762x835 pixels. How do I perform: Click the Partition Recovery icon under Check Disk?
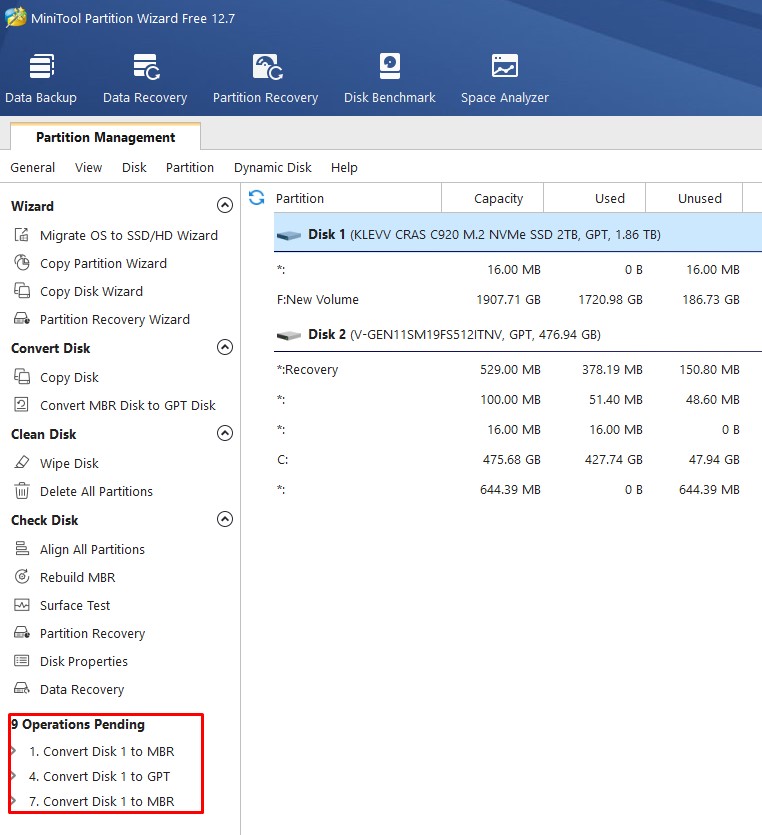(x=22, y=633)
